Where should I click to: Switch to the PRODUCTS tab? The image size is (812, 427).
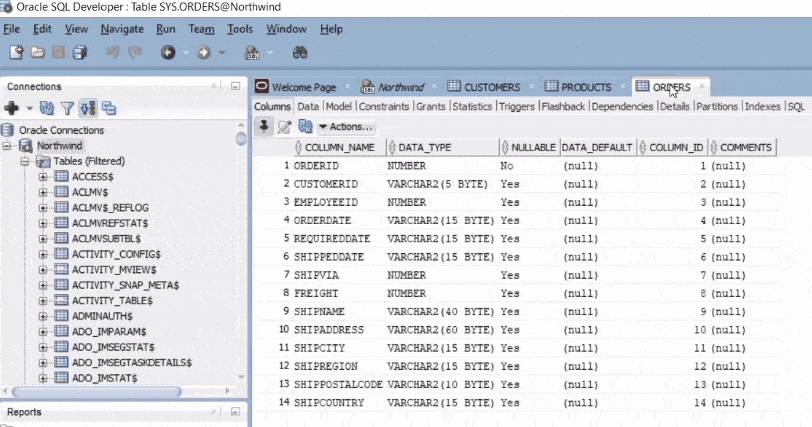[586, 87]
